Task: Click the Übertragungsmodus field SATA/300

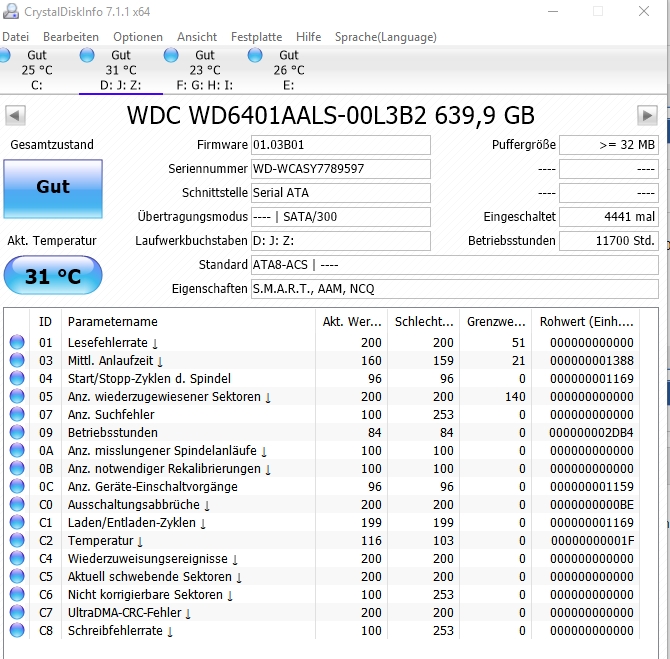Action: coord(341,217)
